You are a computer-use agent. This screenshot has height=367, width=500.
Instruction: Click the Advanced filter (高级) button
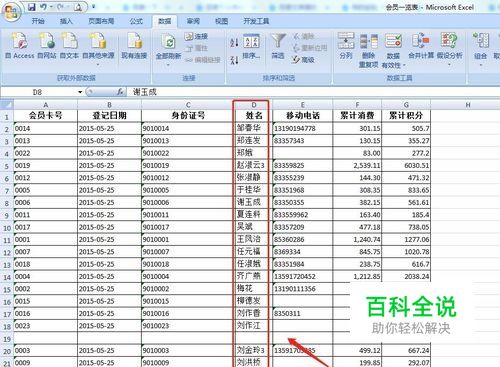pyautogui.click(x=303, y=60)
